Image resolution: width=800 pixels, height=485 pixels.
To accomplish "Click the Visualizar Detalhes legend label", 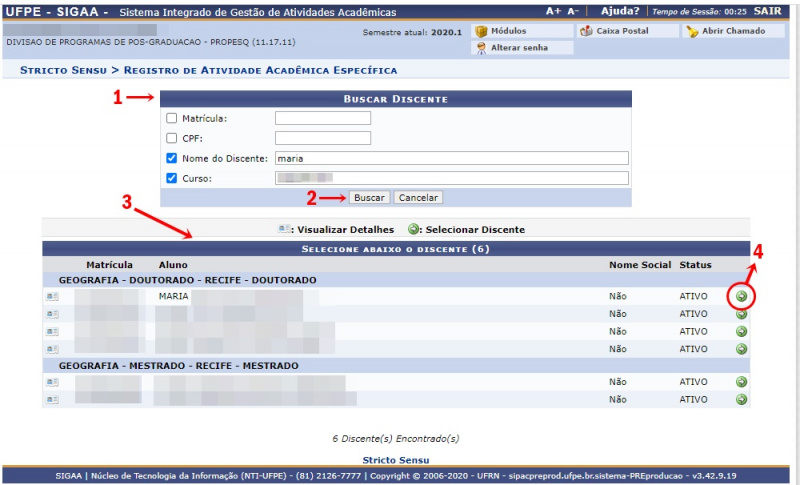I will (345, 230).
